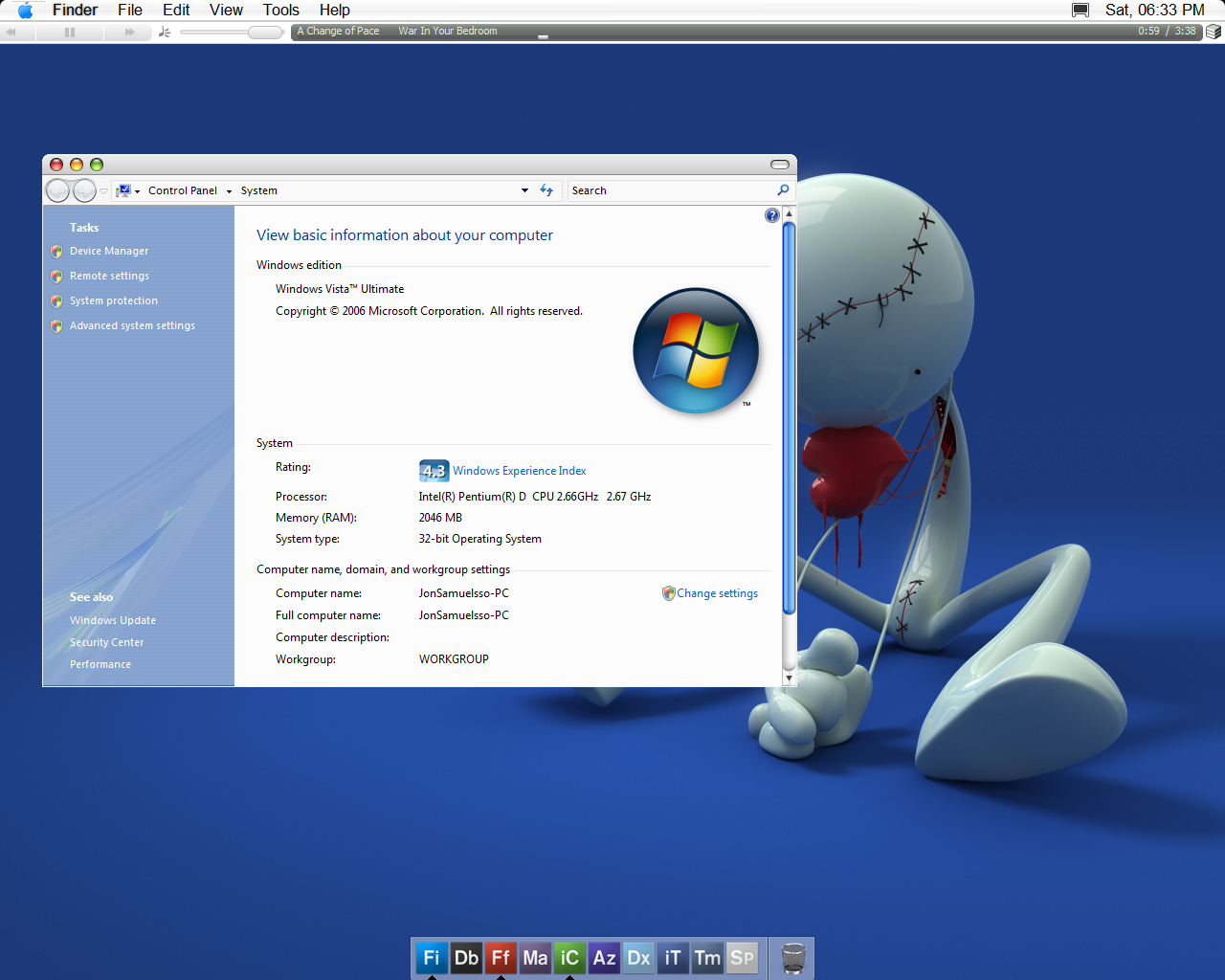Click the shield icon beside System protection
Viewport: 1225px width, 980px height.
[x=56, y=301]
